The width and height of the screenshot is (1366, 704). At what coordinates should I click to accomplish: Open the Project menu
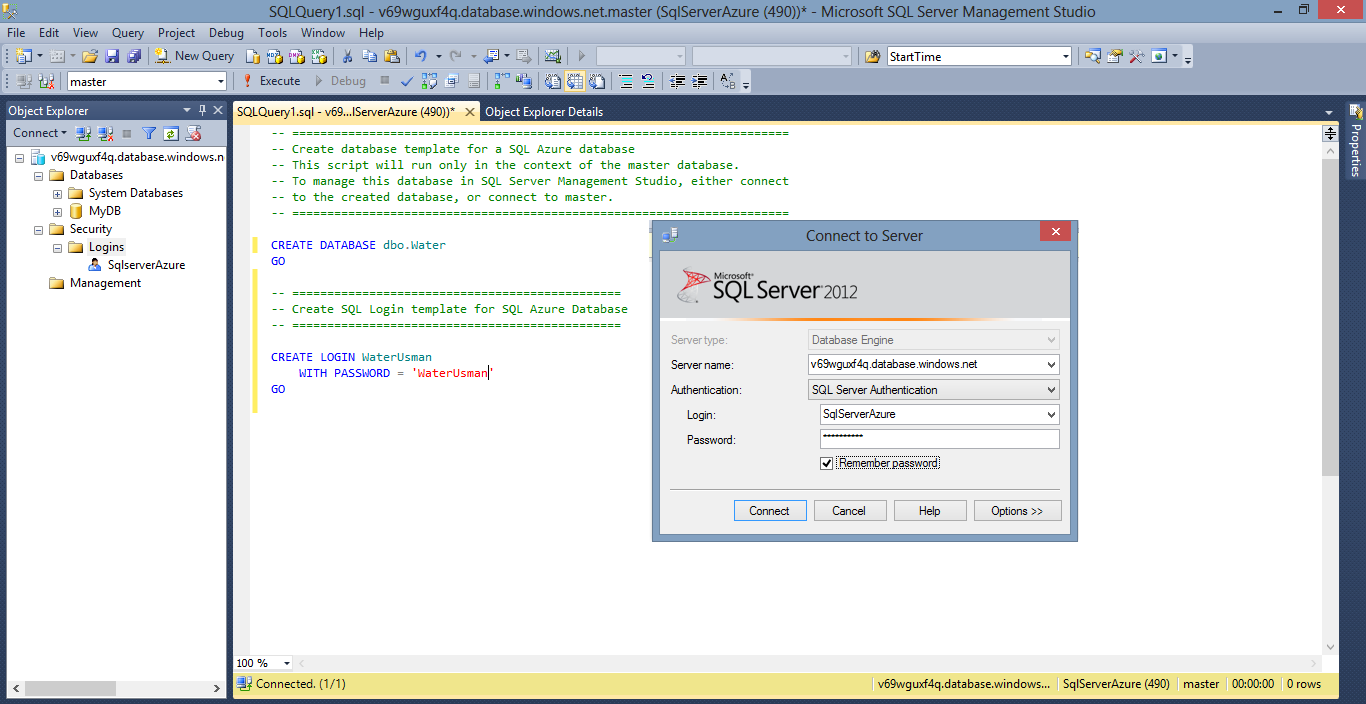coord(177,33)
